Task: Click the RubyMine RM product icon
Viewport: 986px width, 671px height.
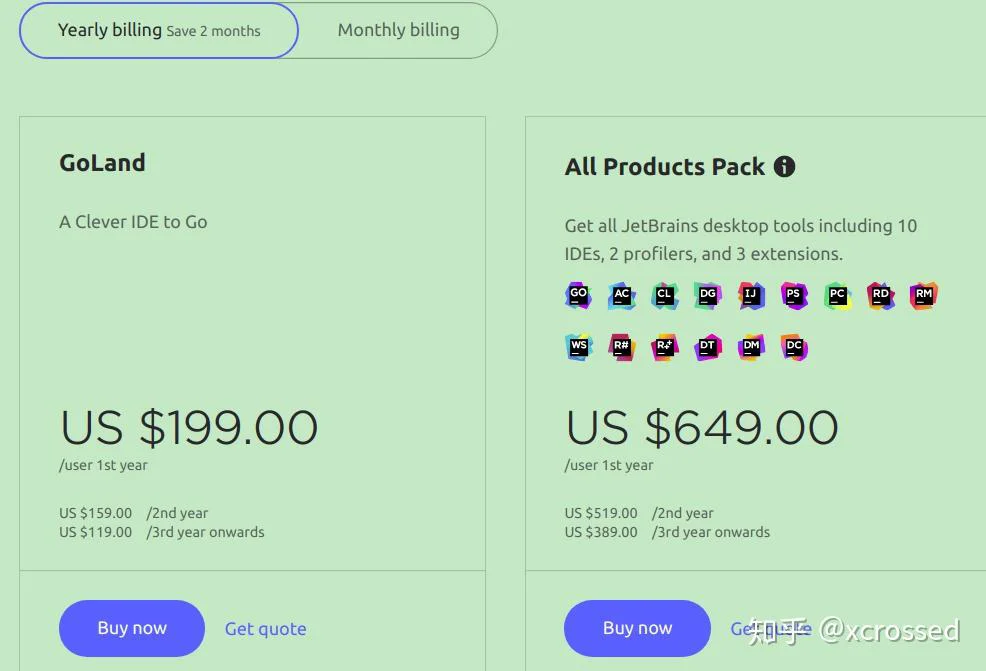Action: point(924,296)
